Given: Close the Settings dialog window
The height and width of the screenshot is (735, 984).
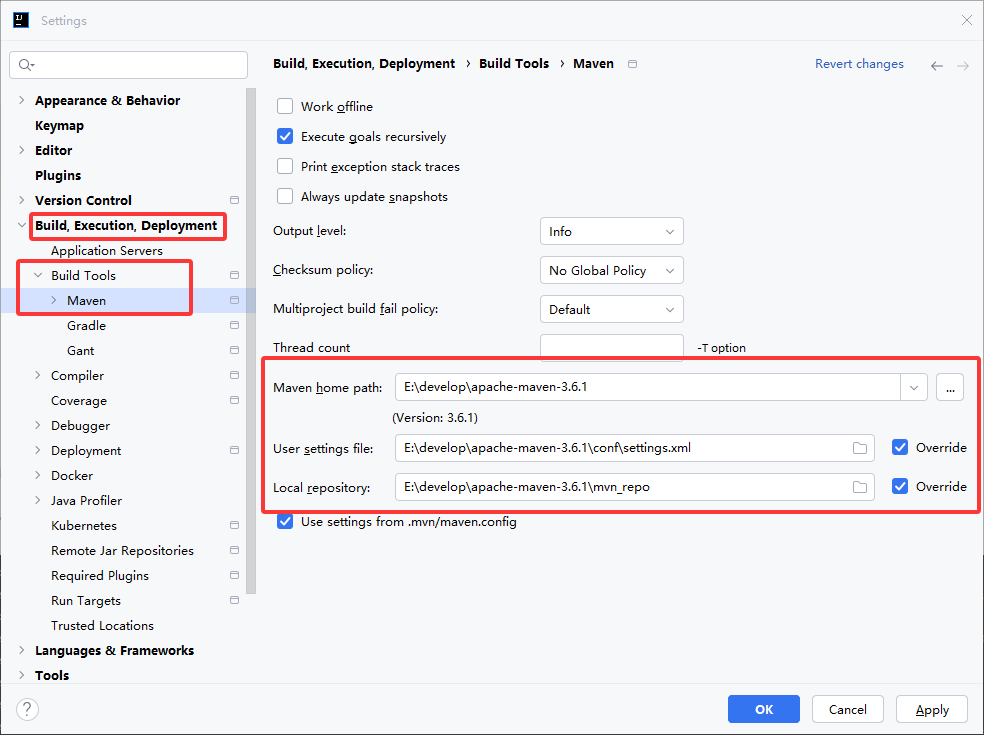Looking at the screenshot, I should pos(966,20).
